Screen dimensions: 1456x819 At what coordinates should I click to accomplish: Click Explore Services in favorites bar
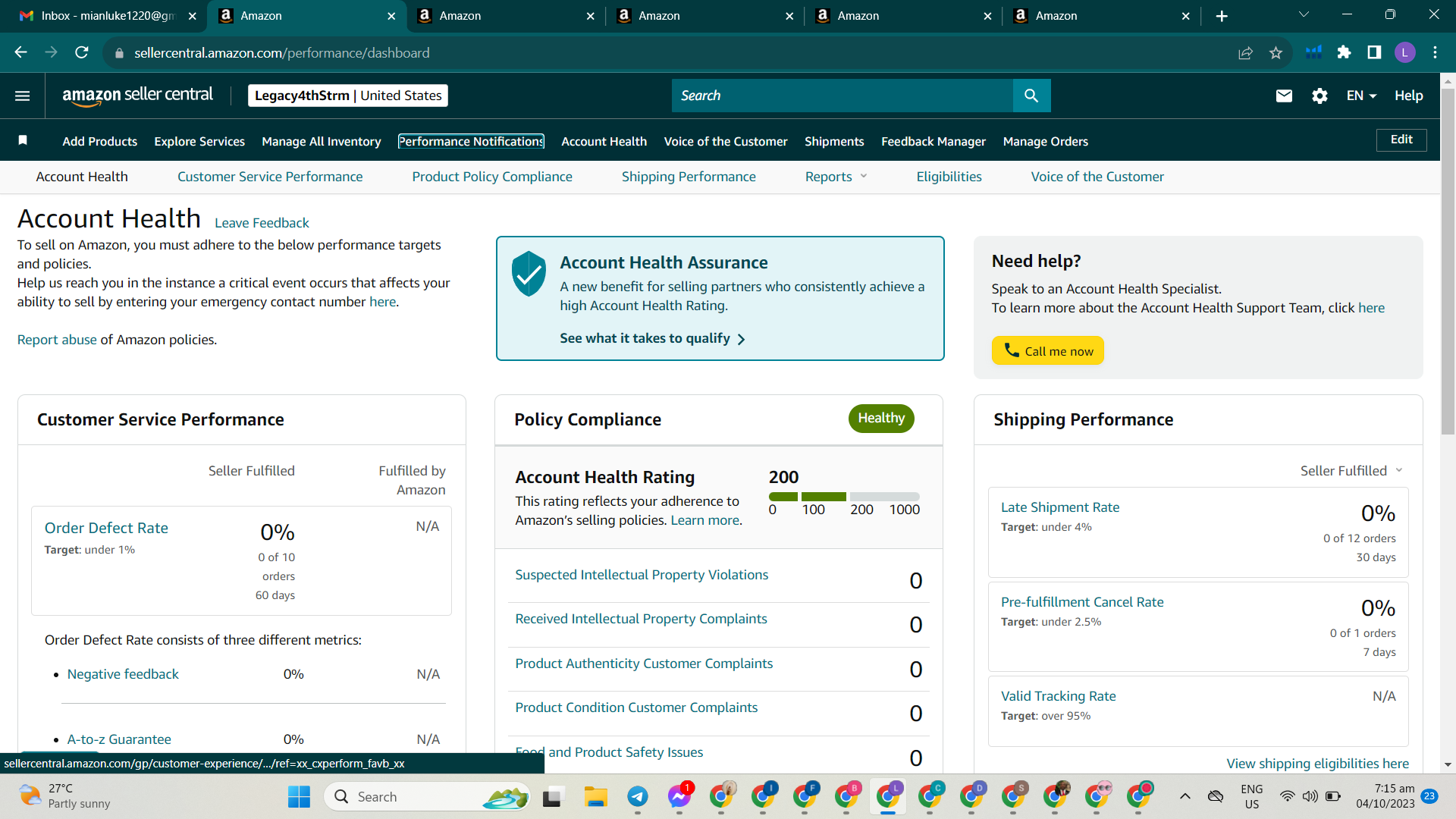(199, 142)
